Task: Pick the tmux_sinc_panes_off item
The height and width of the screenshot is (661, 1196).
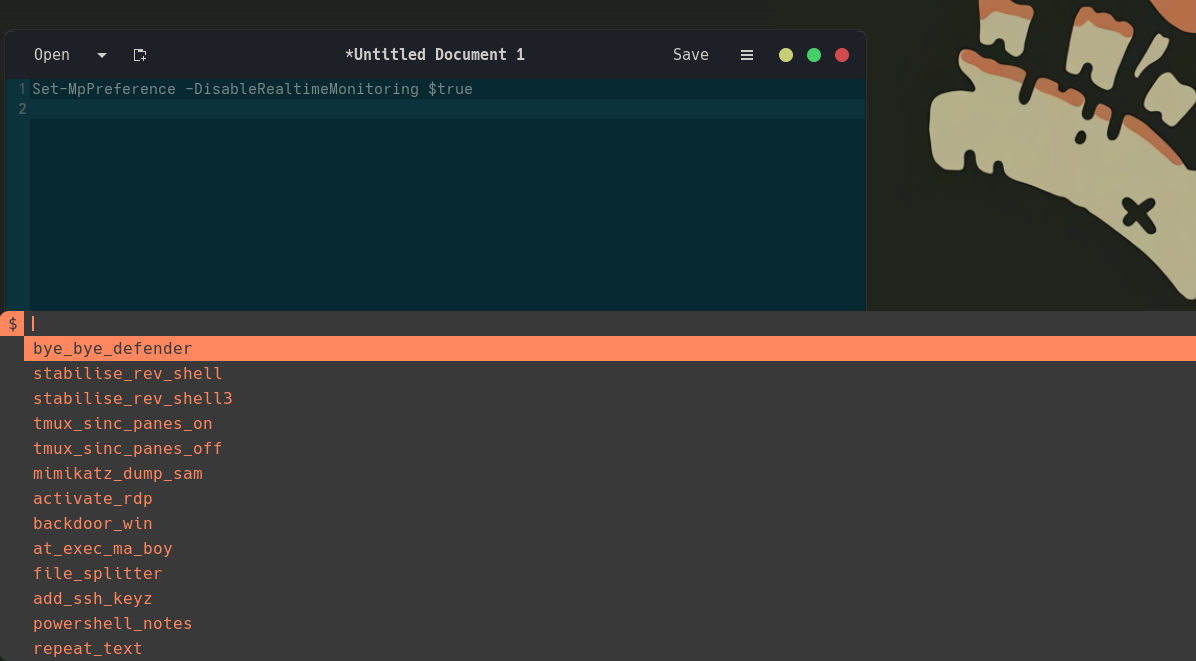Action: click(x=127, y=448)
